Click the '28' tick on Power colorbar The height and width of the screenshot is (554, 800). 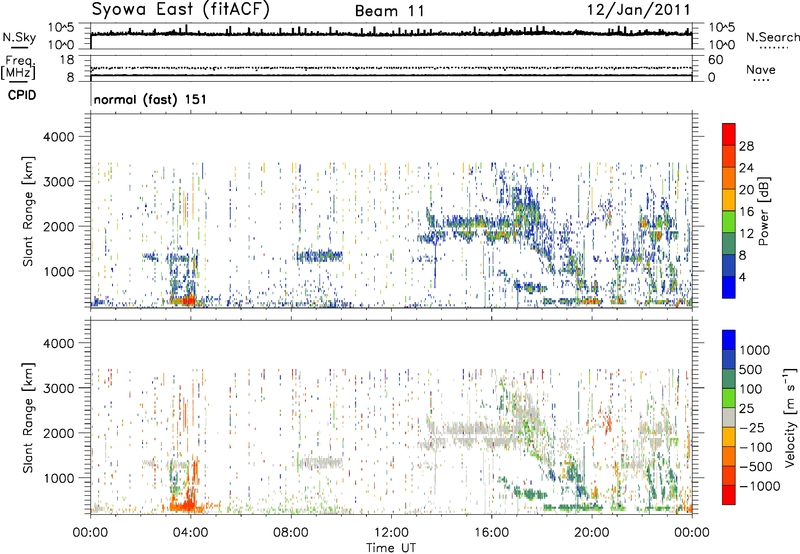coord(746,146)
